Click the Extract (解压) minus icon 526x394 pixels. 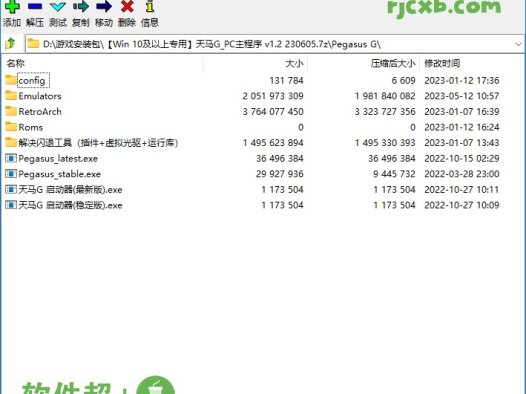point(35,6)
